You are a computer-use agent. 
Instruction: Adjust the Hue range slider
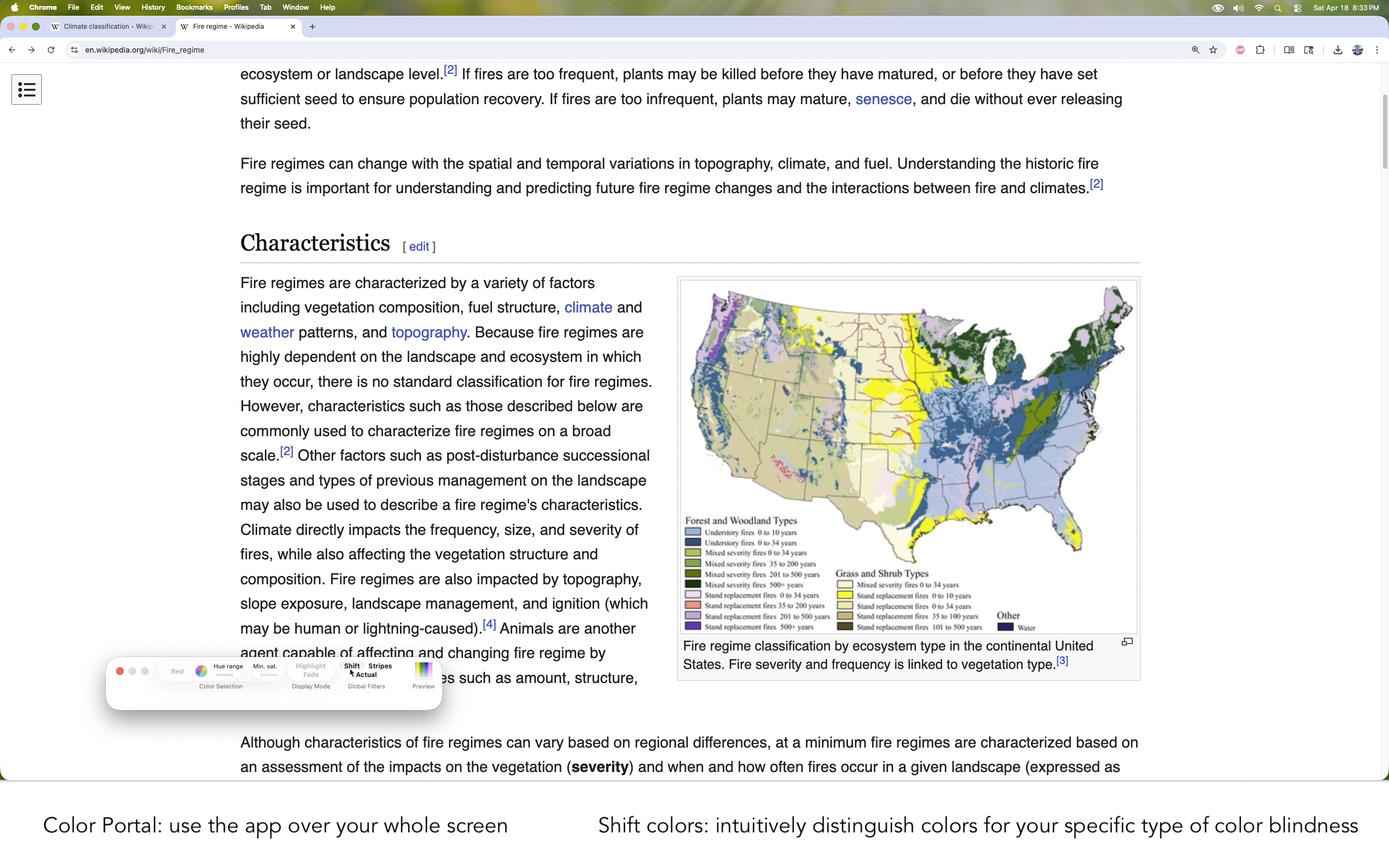point(237,675)
